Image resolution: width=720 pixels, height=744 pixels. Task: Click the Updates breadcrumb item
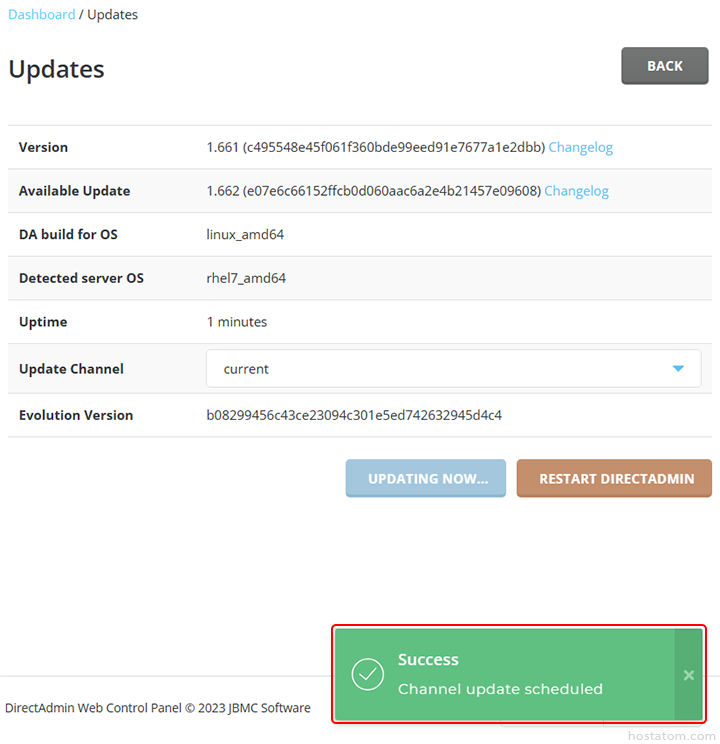tap(112, 15)
